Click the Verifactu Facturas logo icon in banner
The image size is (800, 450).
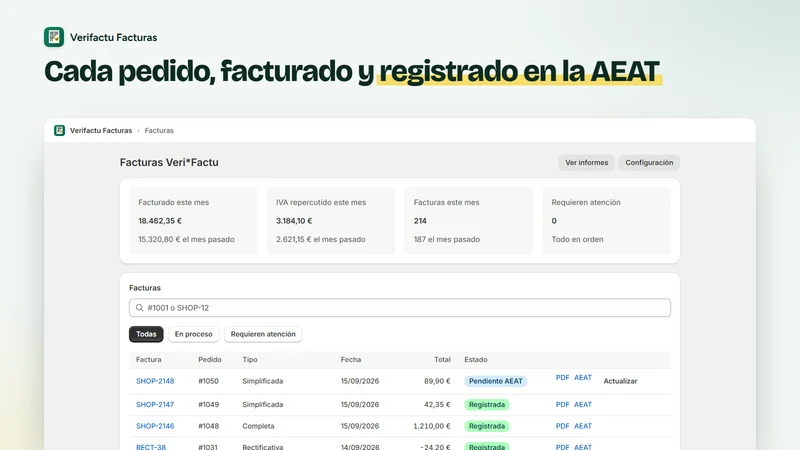click(x=54, y=37)
